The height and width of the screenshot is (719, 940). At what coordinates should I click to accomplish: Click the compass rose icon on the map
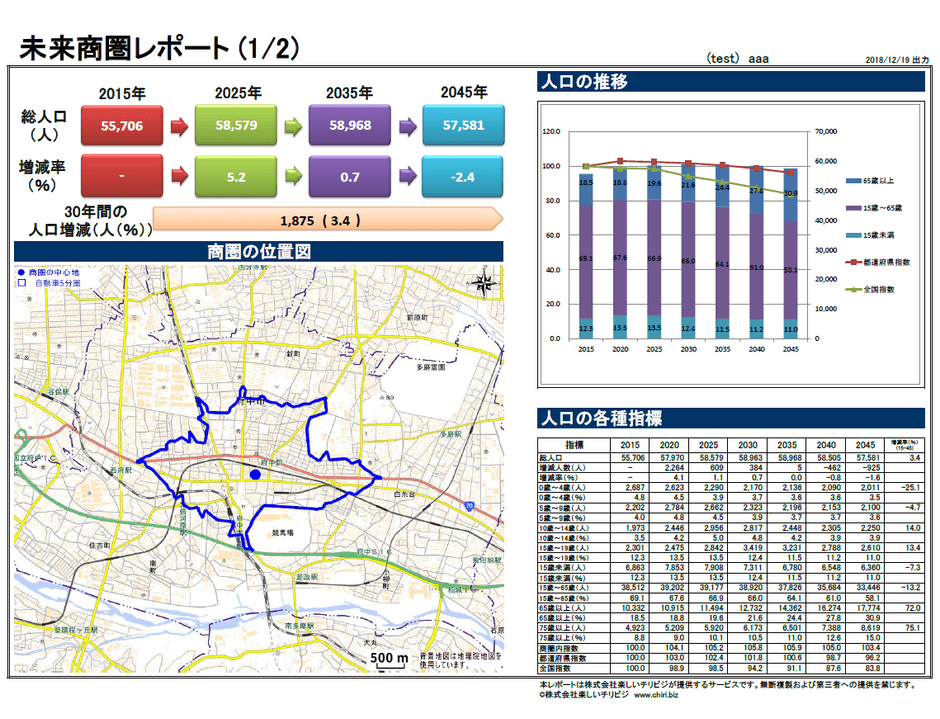coord(486,283)
